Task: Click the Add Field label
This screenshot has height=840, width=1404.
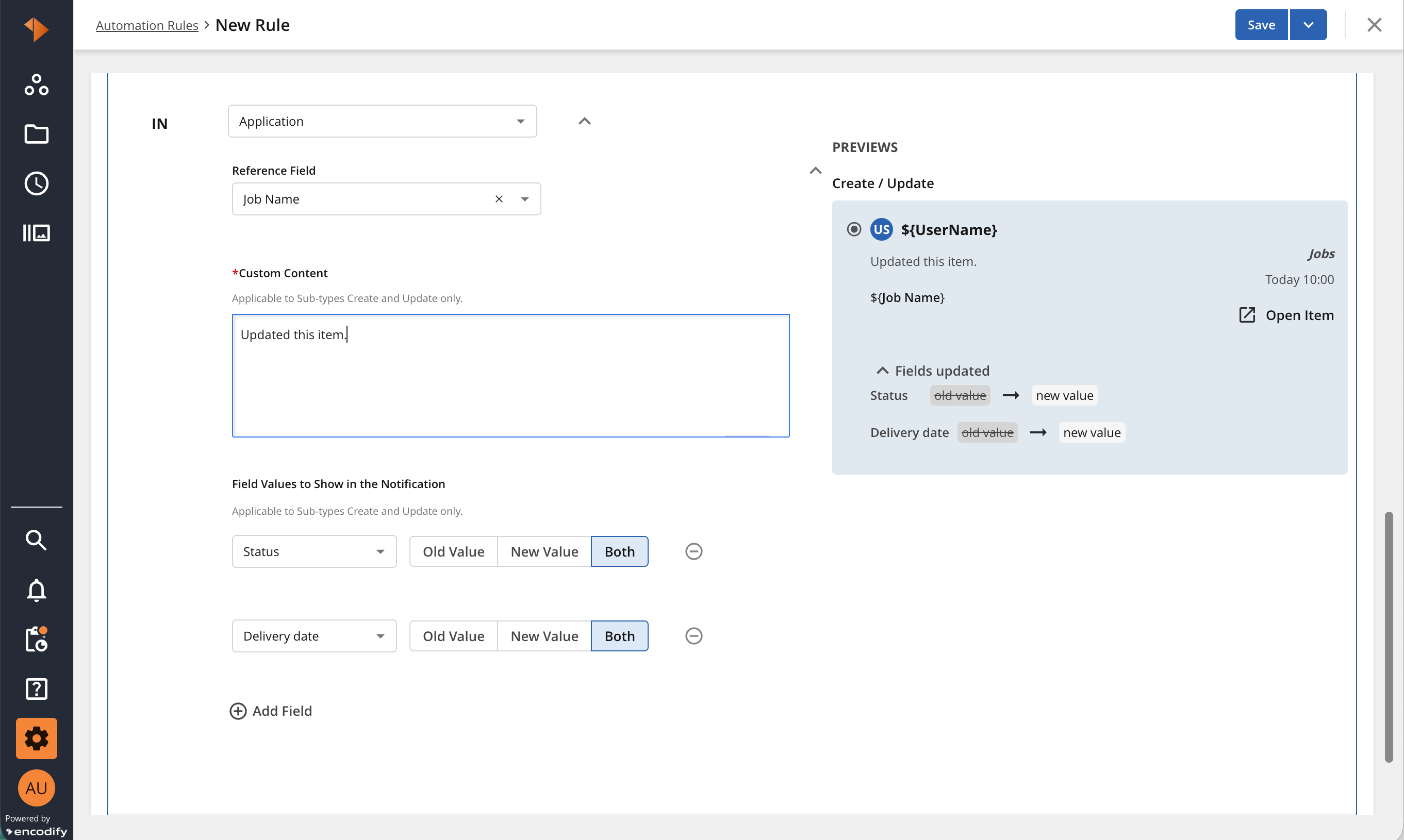Action: pos(282,711)
